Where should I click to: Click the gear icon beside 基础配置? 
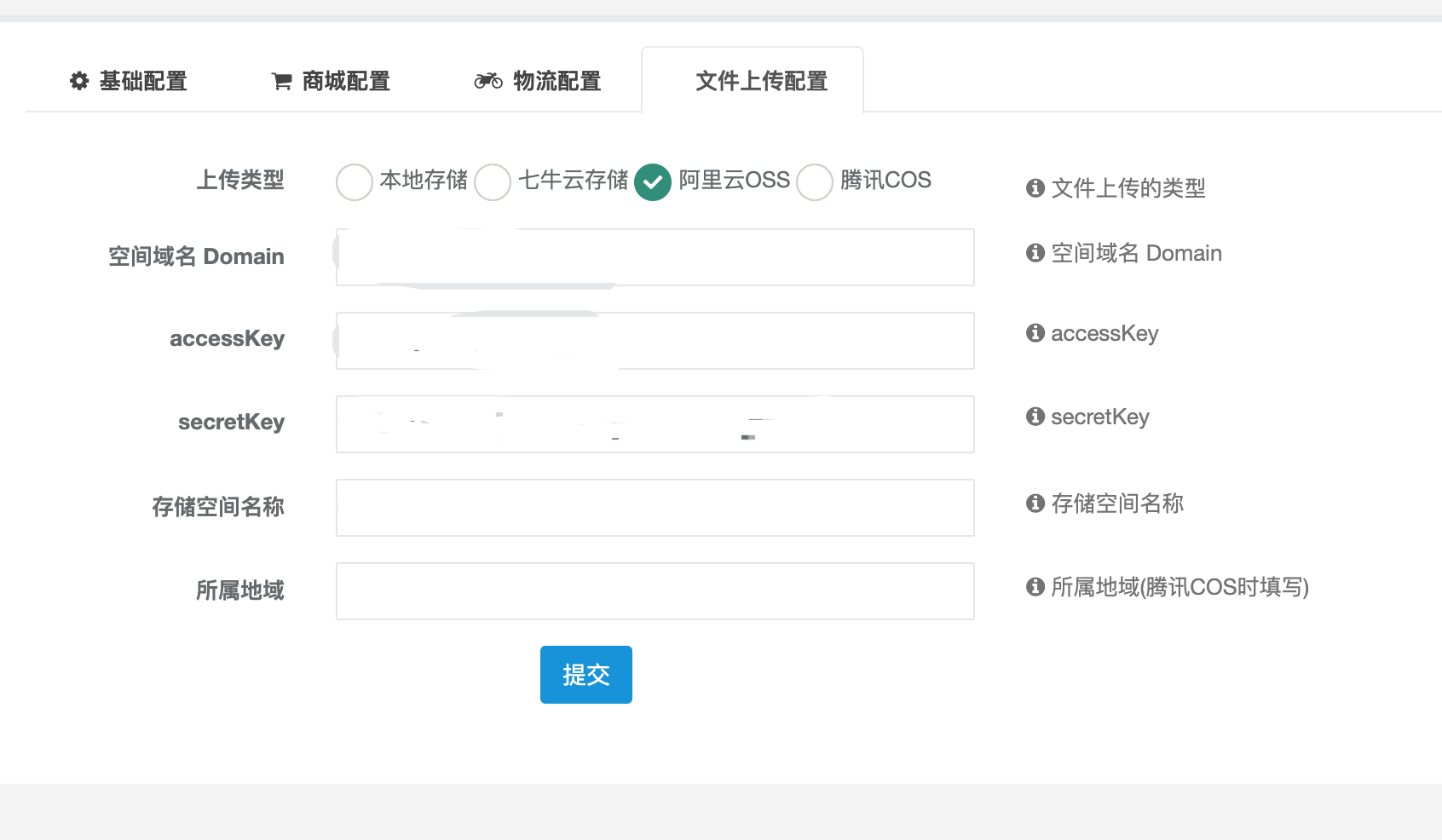[79, 81]
